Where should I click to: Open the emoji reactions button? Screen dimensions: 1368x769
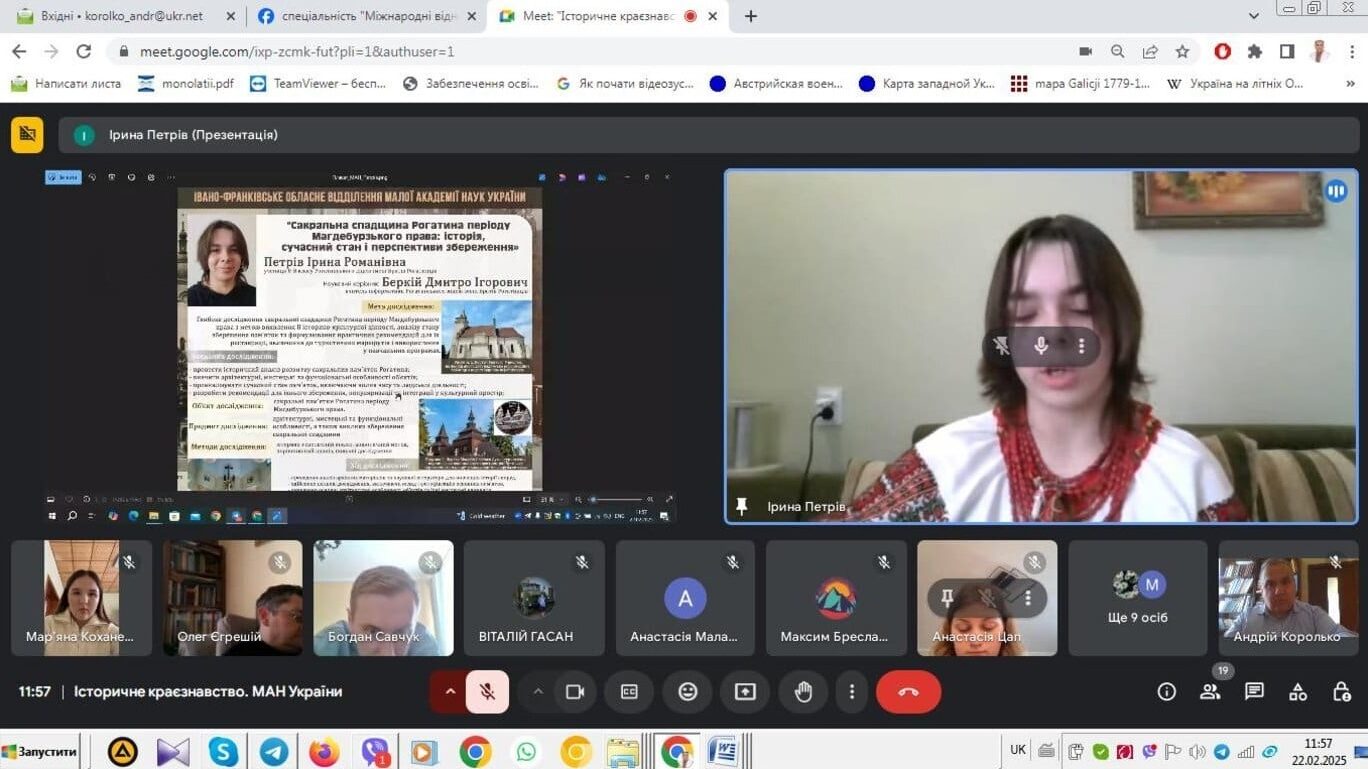pyautogui.click(x=688, y=692)
